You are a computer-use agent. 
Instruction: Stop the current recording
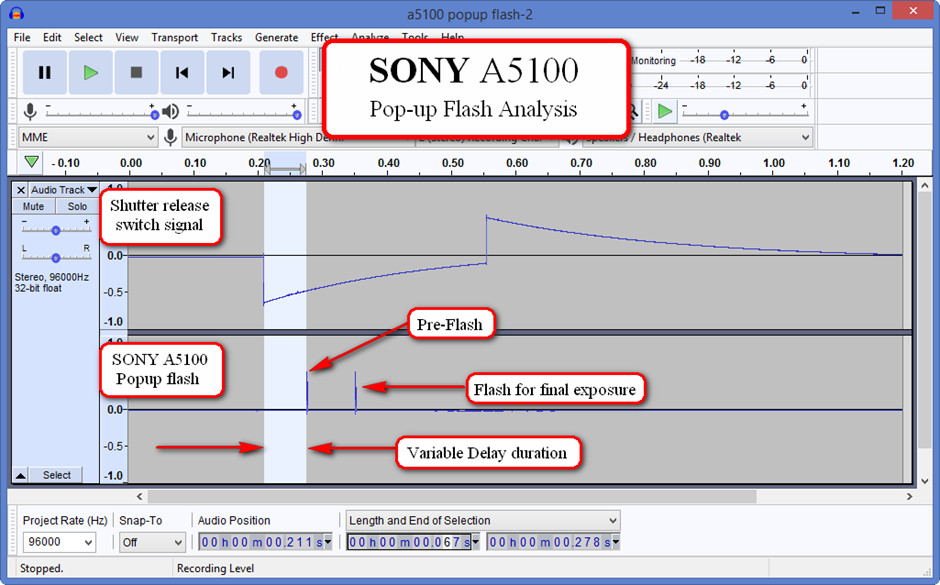(136, 72)
